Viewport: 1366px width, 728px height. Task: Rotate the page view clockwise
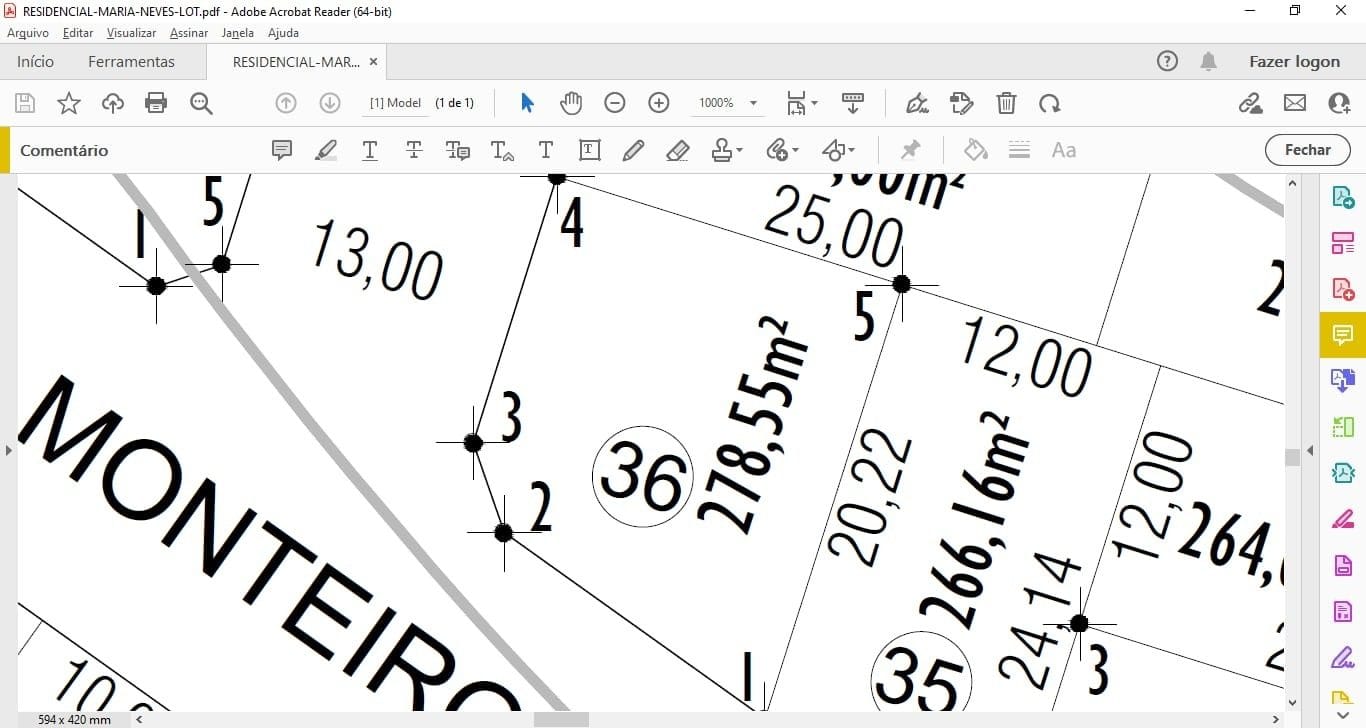1050,103
